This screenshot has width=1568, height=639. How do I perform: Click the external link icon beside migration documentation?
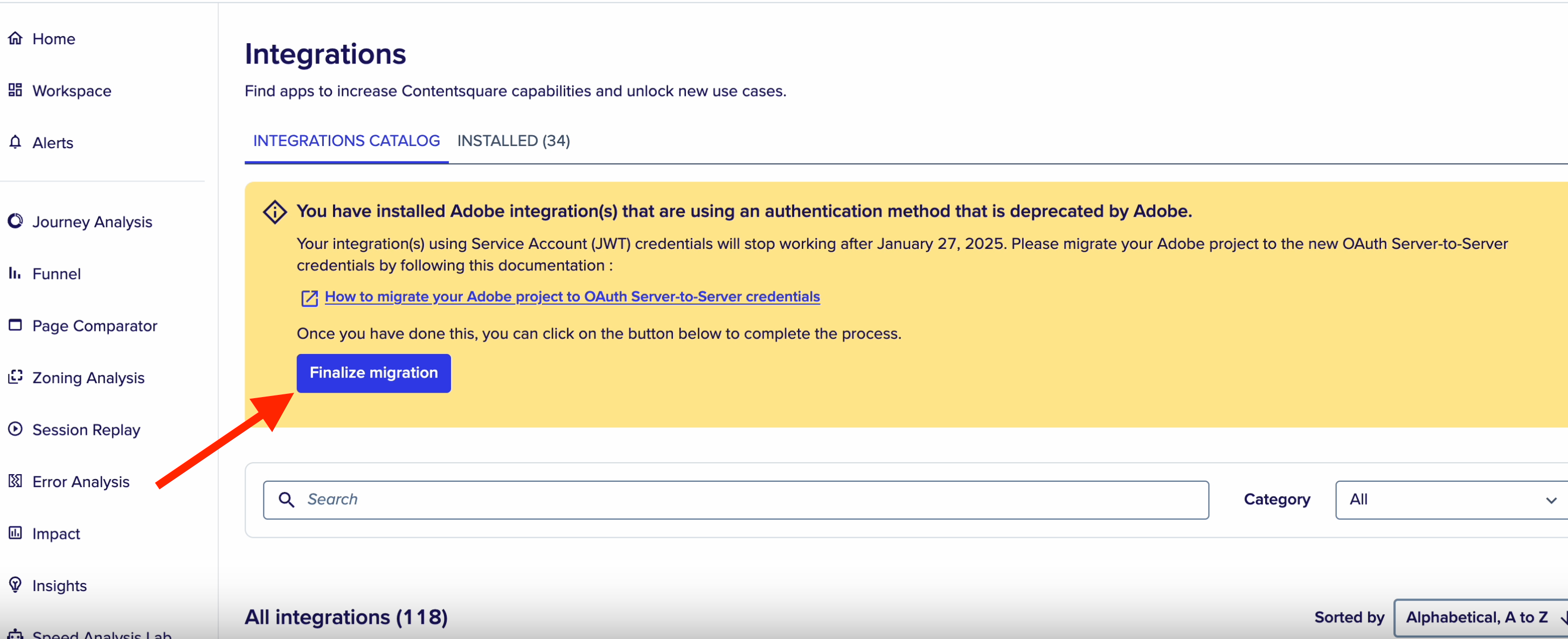[x=309, y=298]
